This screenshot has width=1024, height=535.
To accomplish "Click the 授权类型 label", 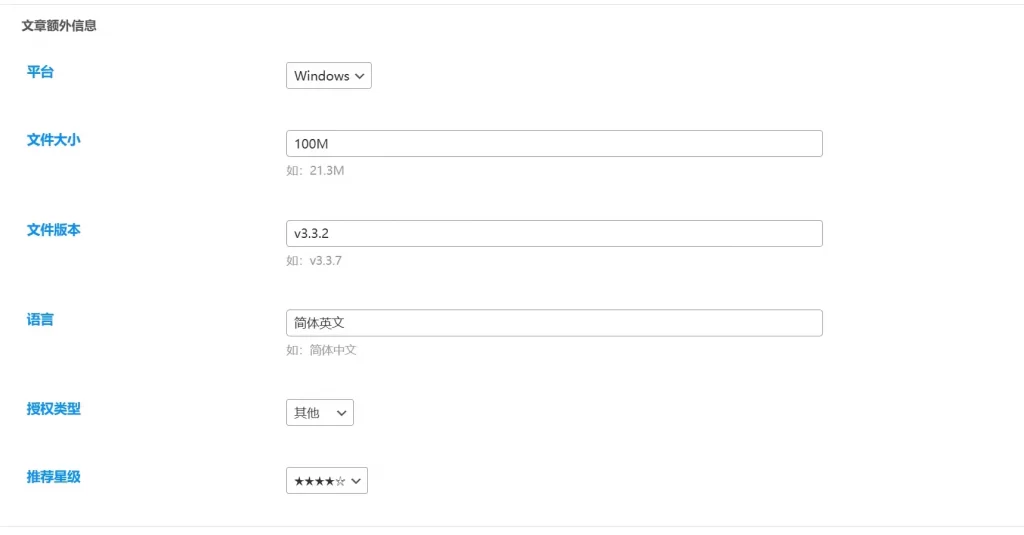I will [53, 409].
